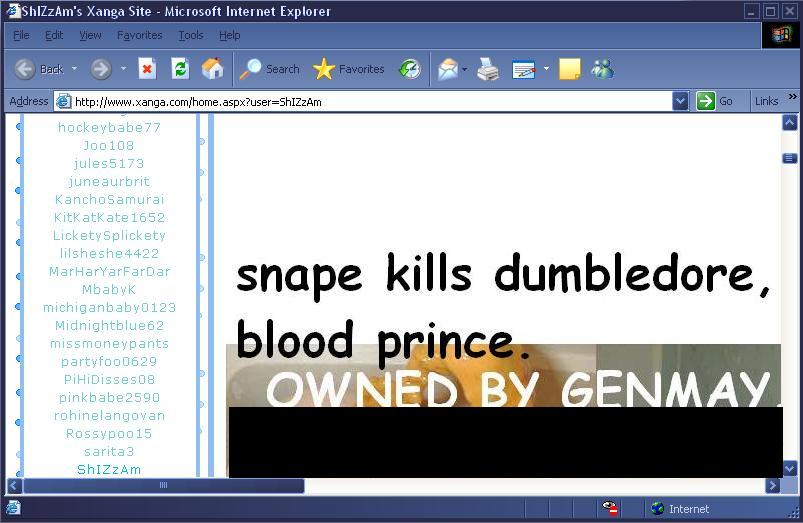The width and height of the screenshot is (803, 523).
Task: Expand the Edit button dropdown arrow
Action: [546, 69]
